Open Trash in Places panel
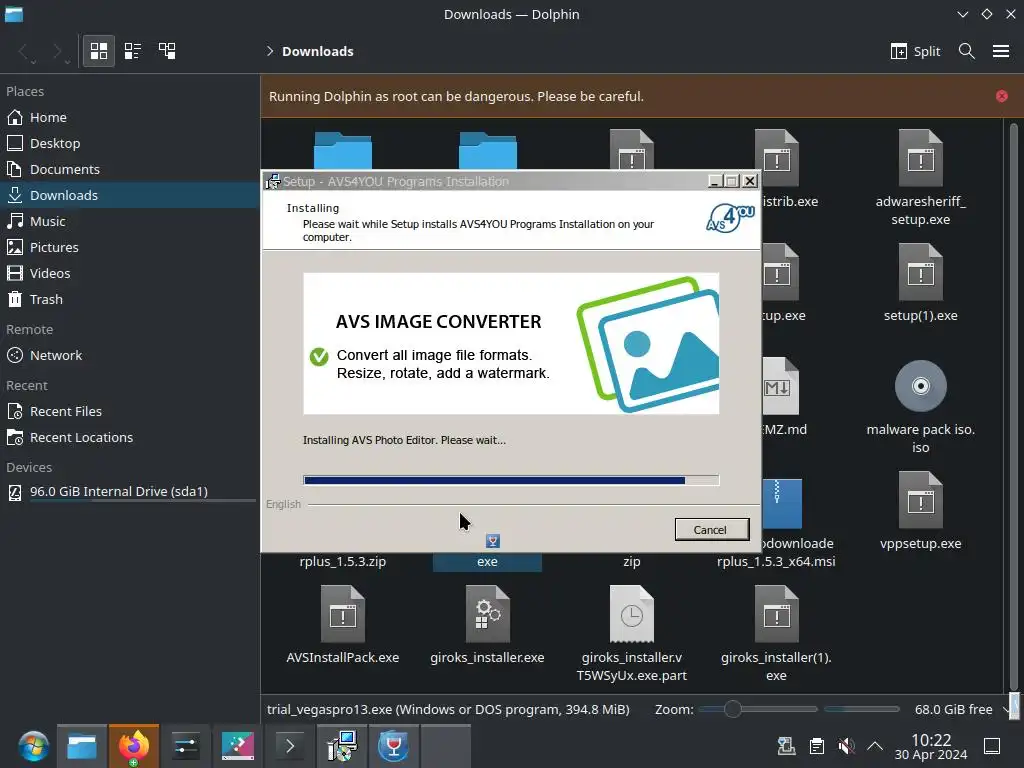Image resolution: width=1024 pixels, height=768 pixels. [130, 300]
